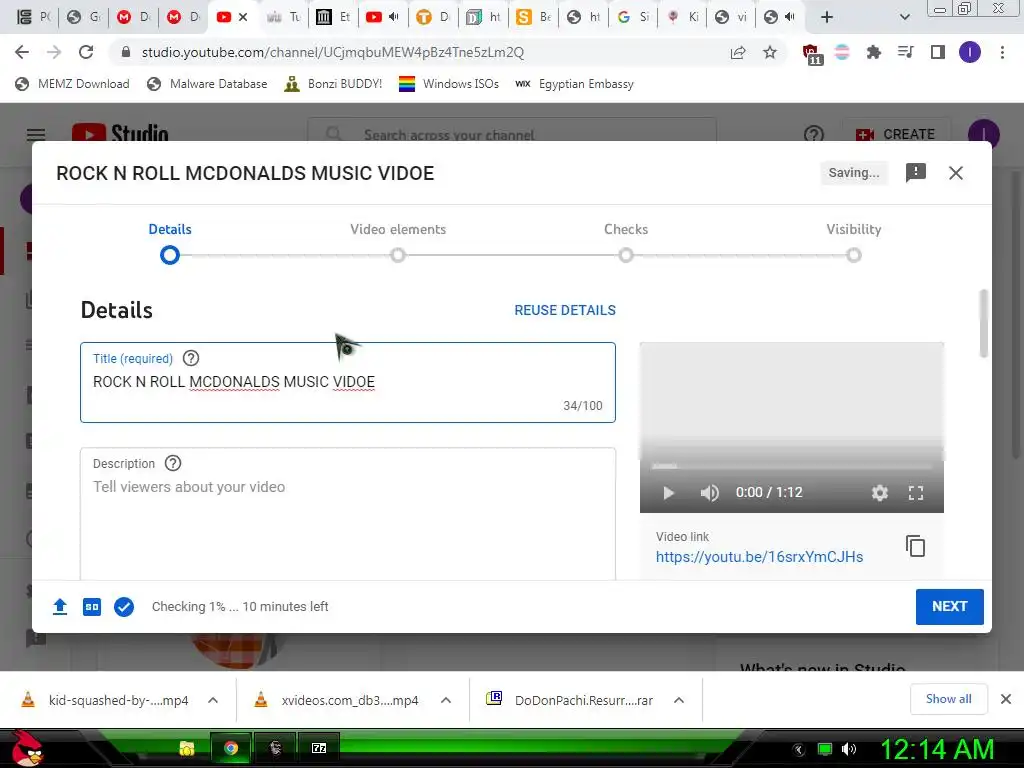Copy the video link with copy icon
1024x768 pixels.
916,546
